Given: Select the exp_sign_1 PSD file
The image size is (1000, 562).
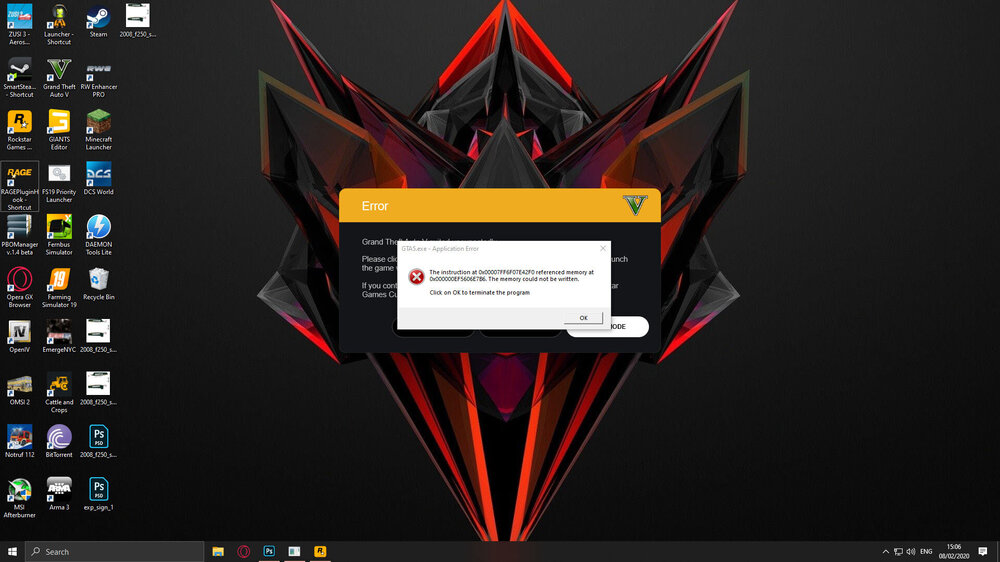Looking at the screenshot, I should (98, 494).
